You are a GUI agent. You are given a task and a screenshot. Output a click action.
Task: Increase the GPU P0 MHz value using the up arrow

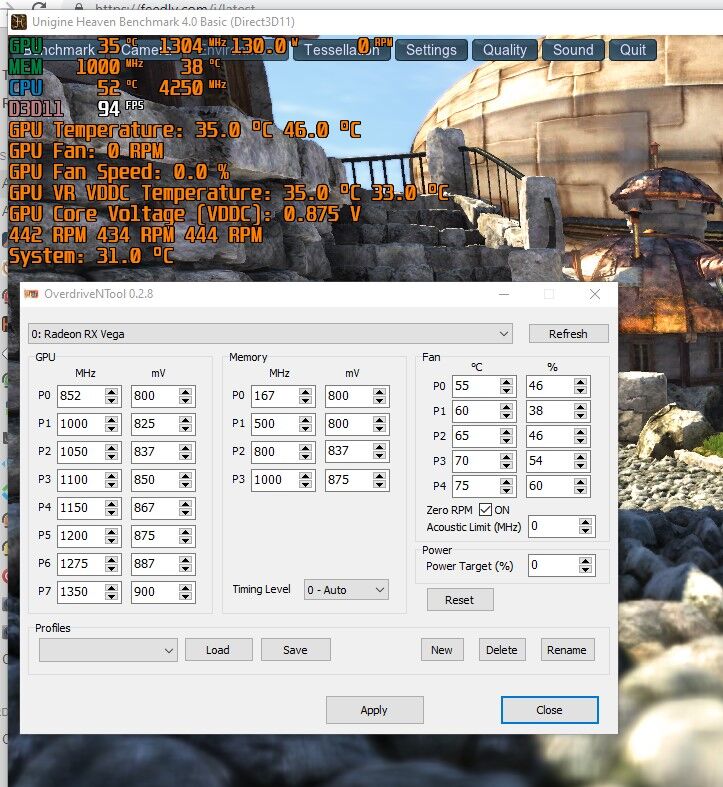click(x=111, y=391)
